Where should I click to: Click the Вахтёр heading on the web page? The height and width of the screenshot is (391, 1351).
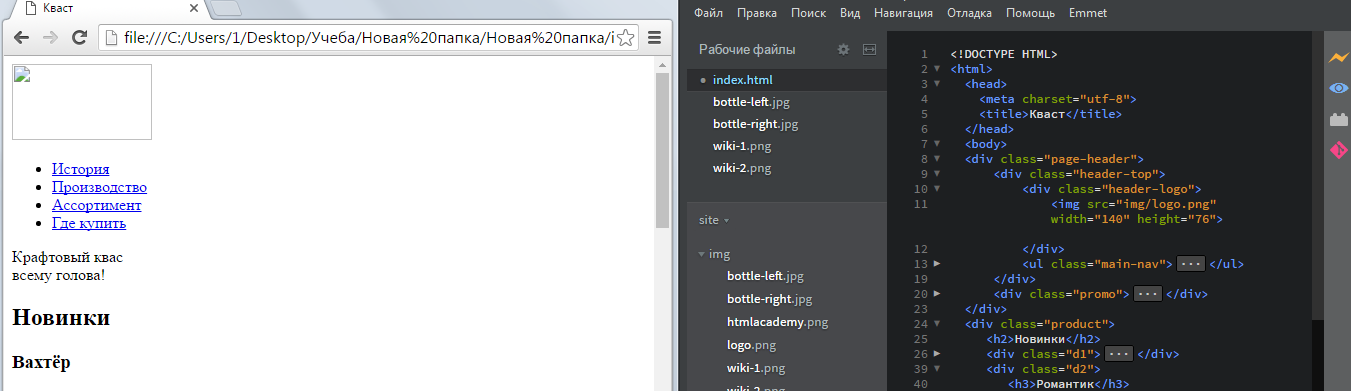tap(41, 362)
